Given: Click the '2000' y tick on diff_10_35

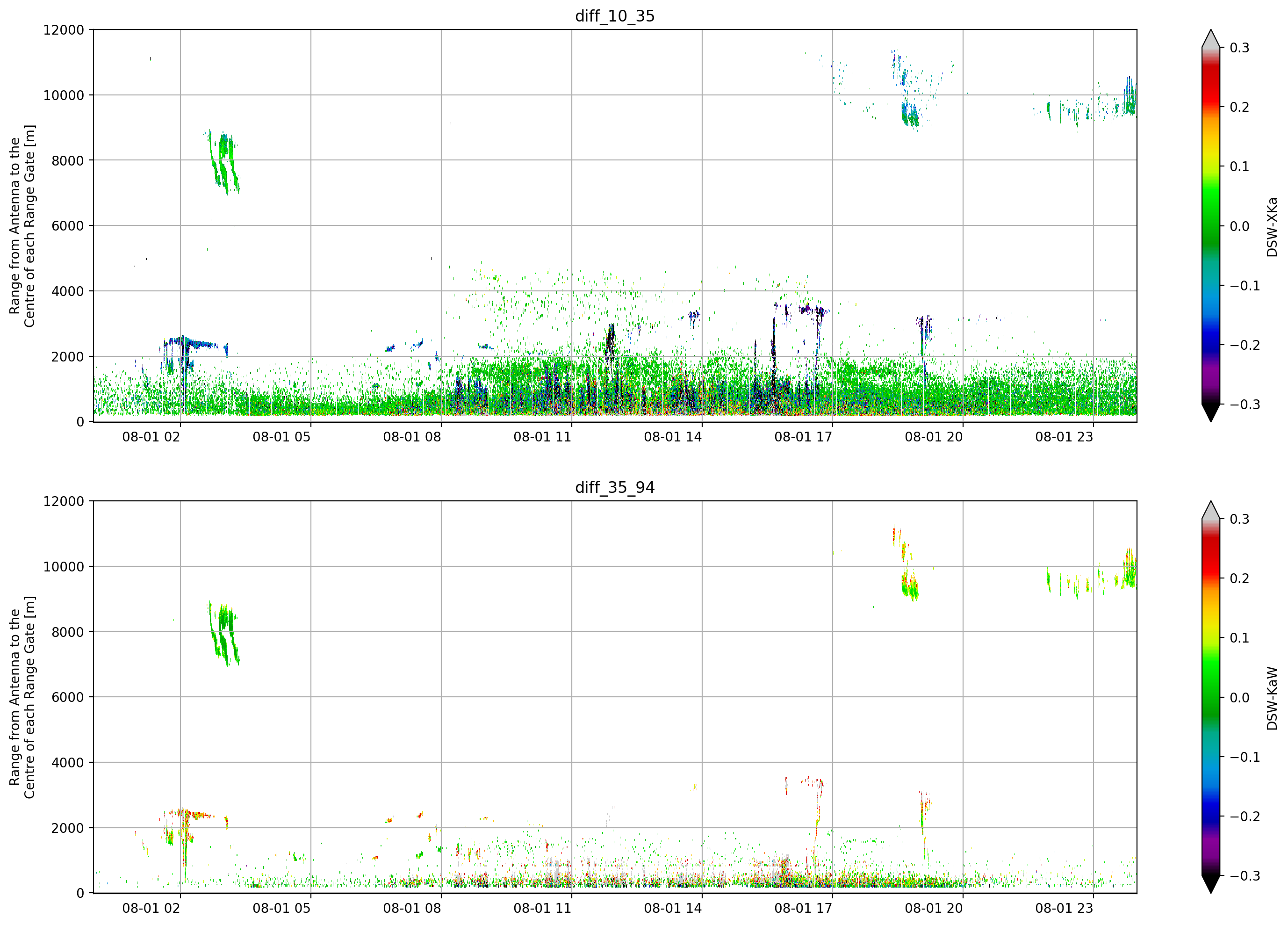Looking at the screenshot, I should click(x=68, y=356).
